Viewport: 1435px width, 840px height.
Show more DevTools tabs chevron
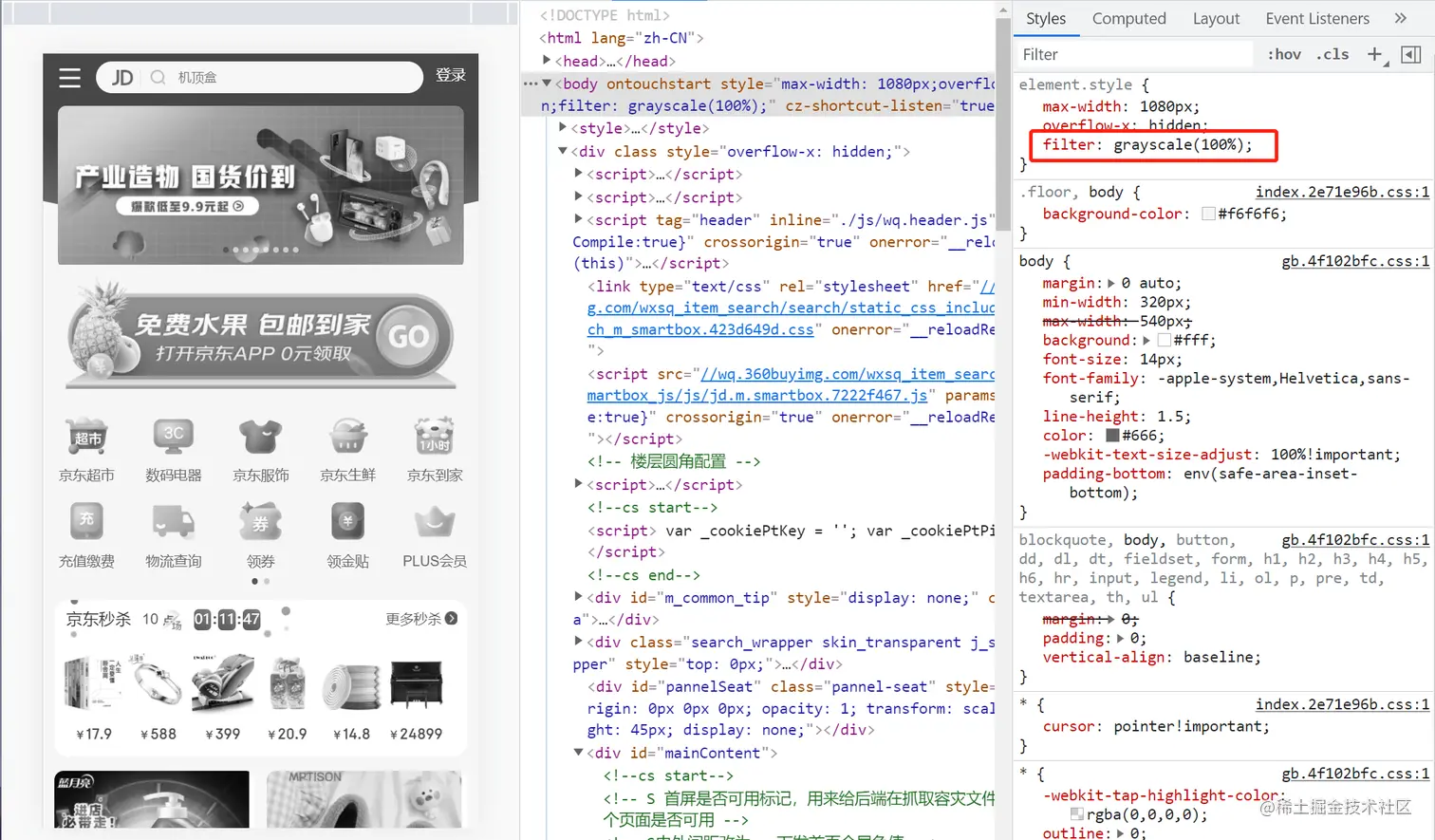pos(1400,18)
